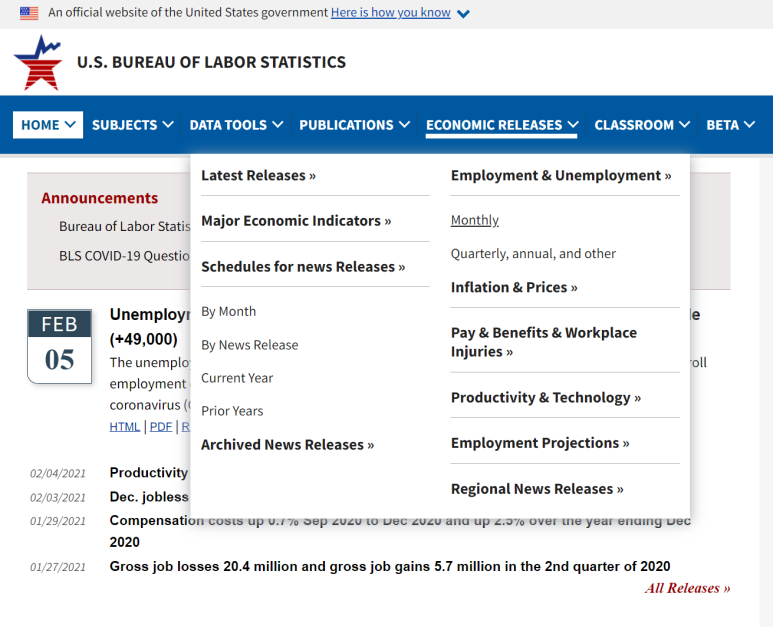Select Quarterly, annual, and other

tap(533, 254)
